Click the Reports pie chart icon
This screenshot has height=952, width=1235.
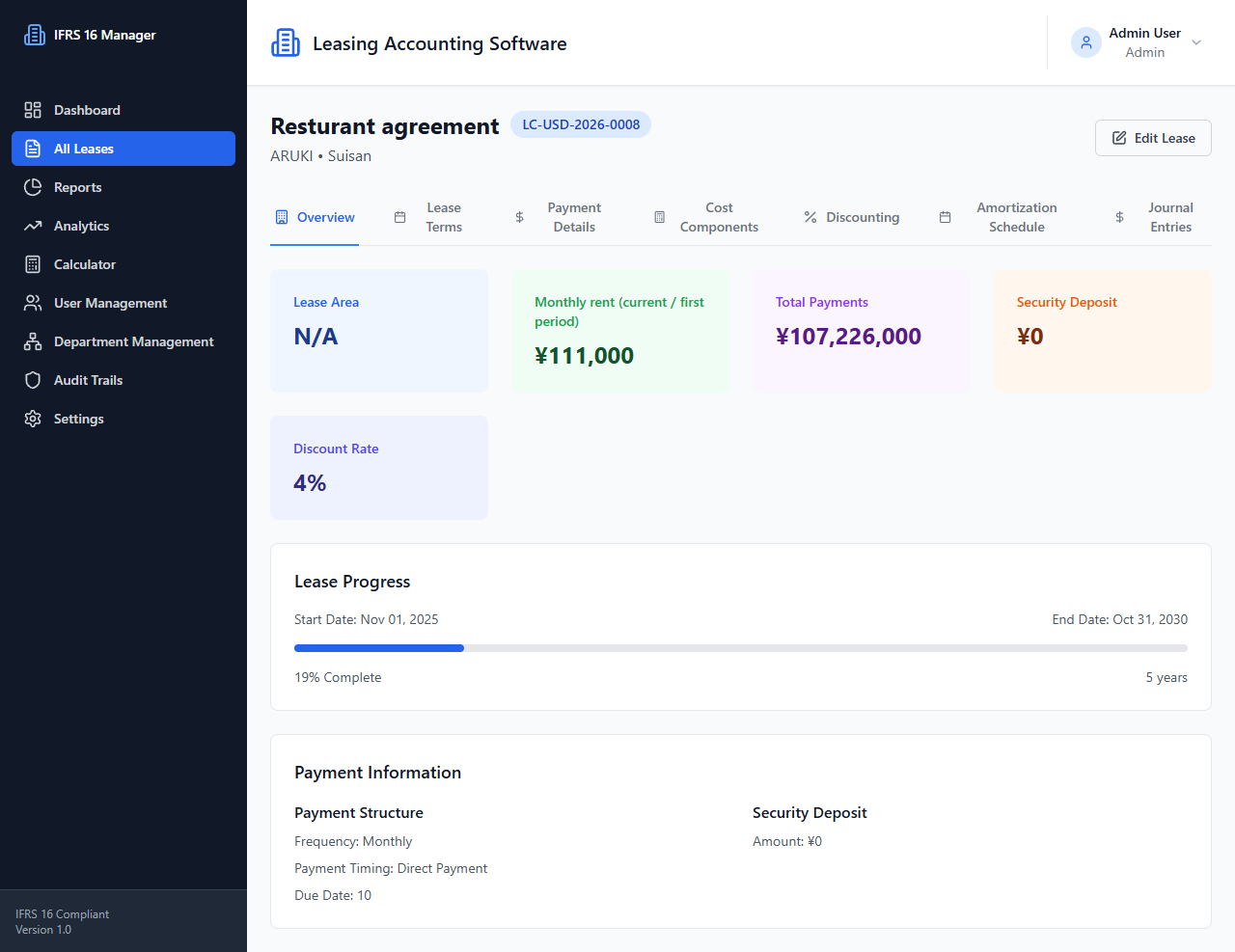tap(33, 187)
